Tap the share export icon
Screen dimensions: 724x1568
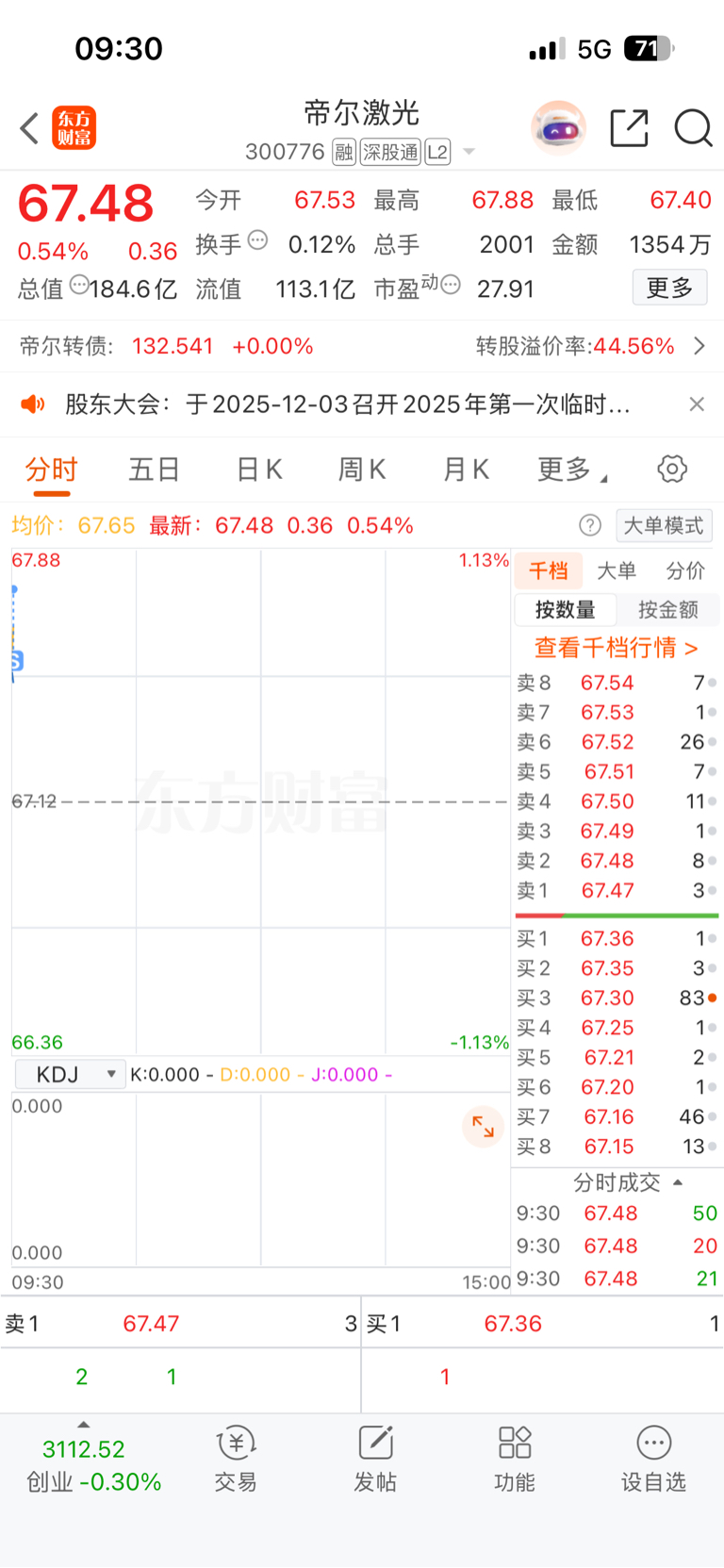point(630,128)
